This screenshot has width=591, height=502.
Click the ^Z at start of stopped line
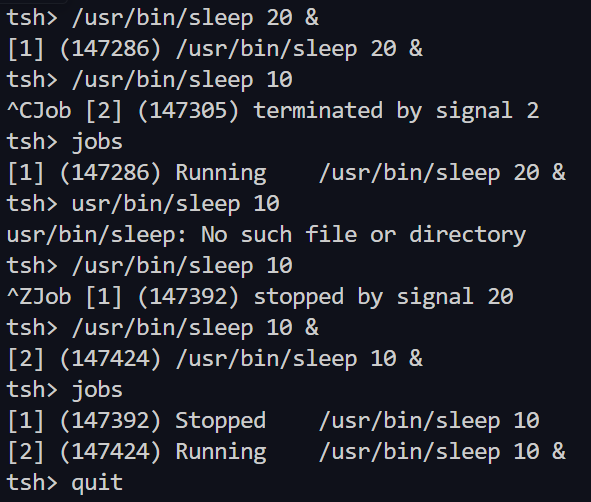pos(19,296)
